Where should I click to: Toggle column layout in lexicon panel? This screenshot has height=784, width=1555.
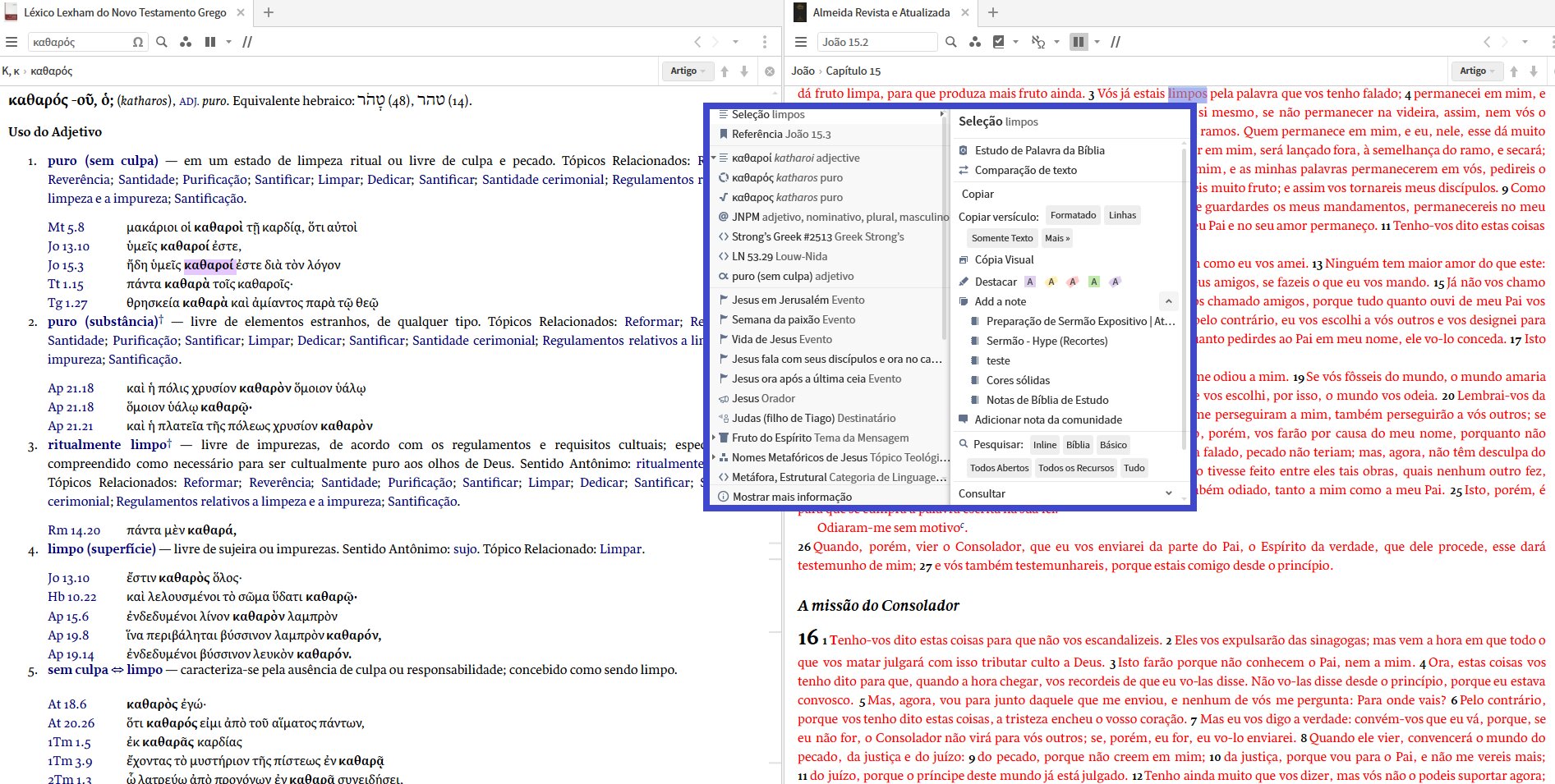[x=210, y=42]
